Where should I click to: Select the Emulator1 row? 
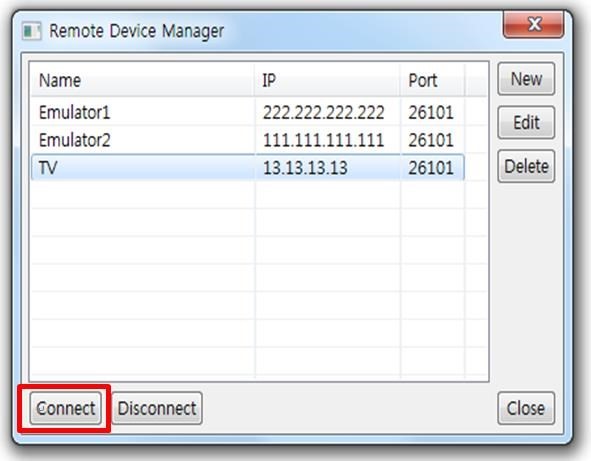click(x=248, y=112)
